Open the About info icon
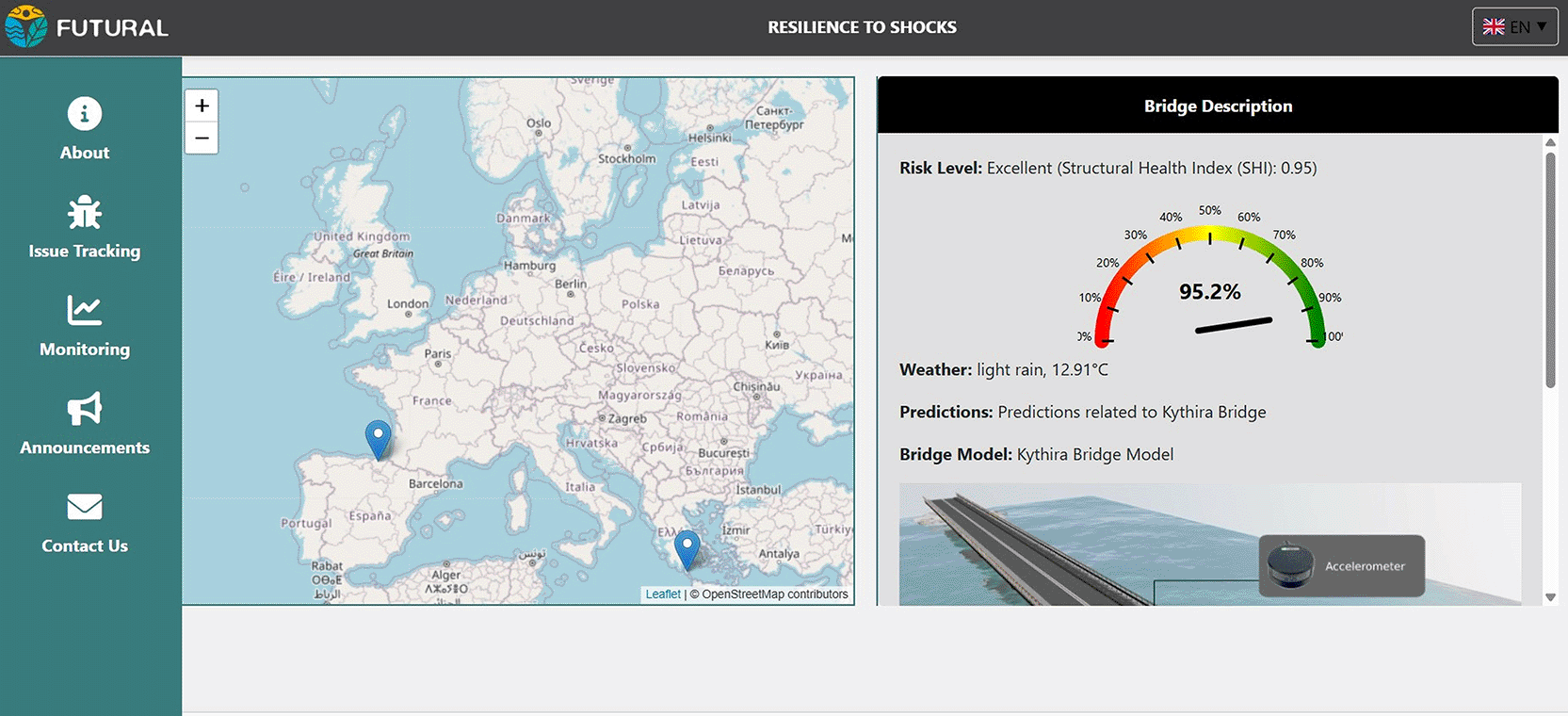 85,114
